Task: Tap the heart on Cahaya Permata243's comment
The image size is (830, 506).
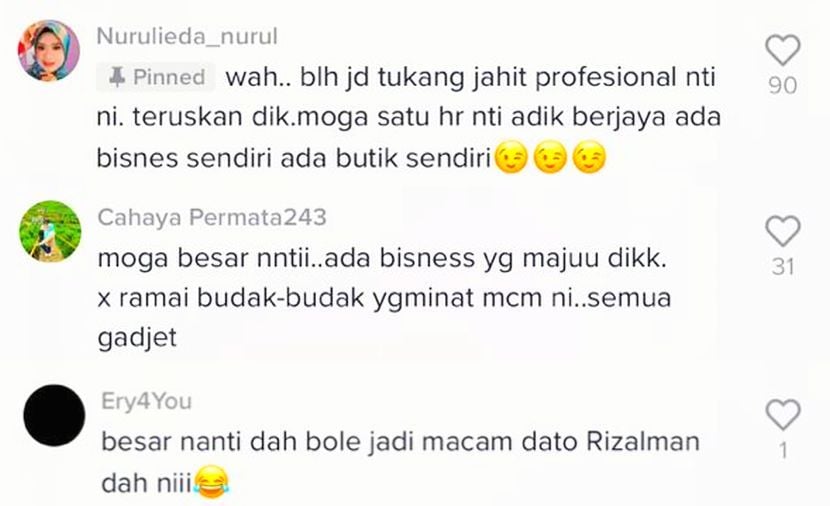Action: click(x=783, y=231)
